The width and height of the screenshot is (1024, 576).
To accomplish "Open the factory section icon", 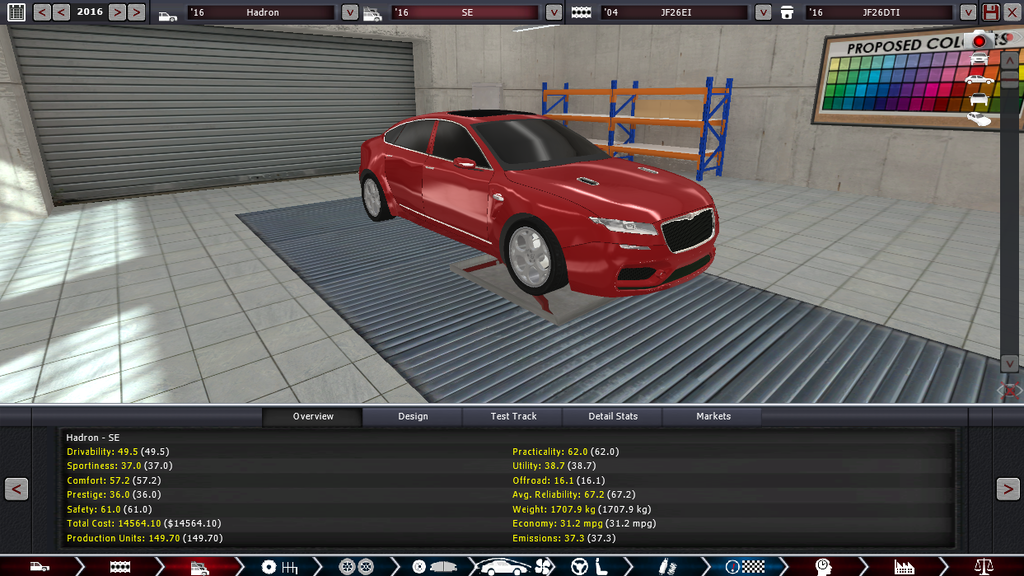I will 905,567.
